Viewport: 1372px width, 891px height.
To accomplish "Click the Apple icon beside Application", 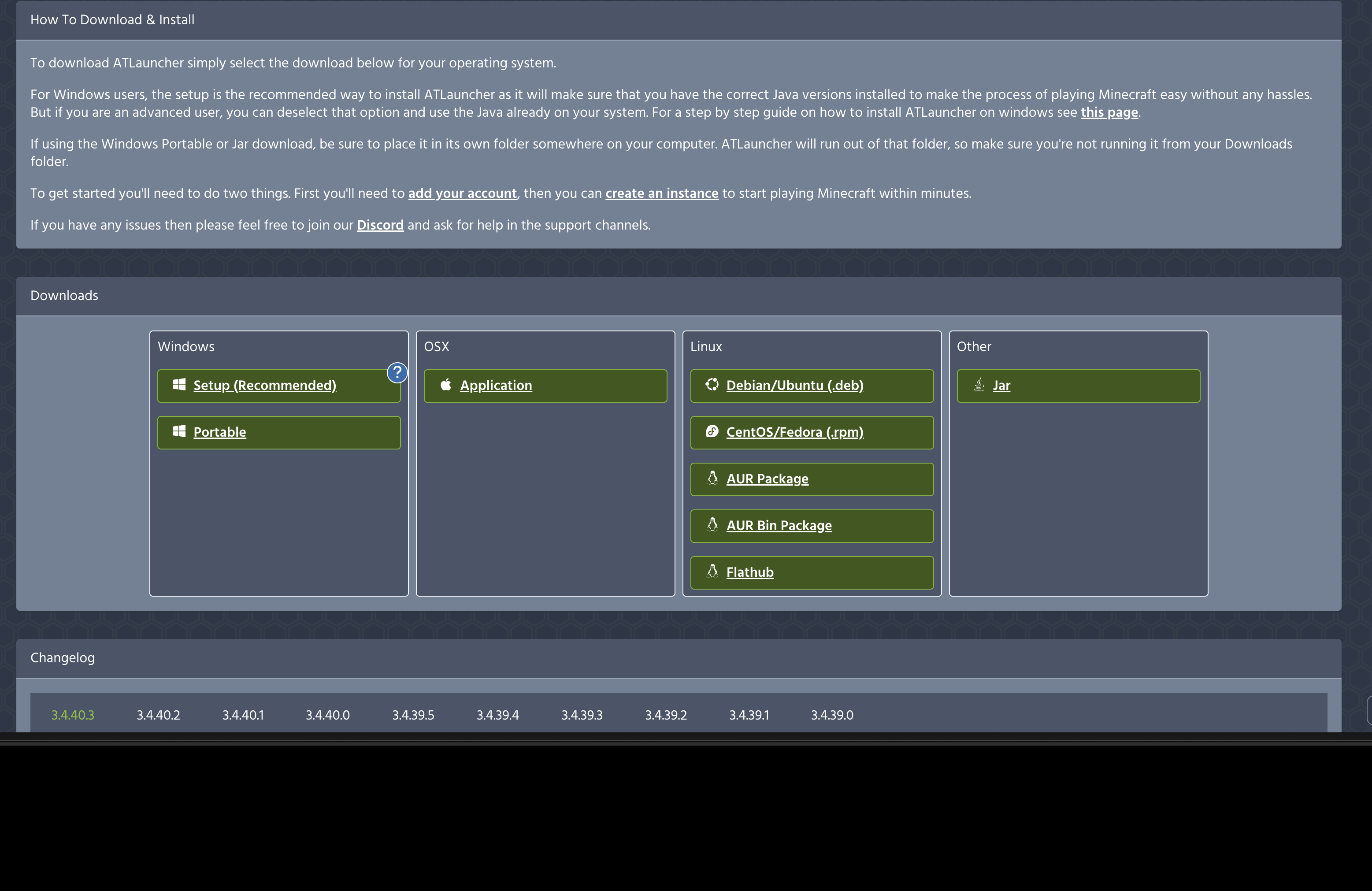I will [445, 385].
